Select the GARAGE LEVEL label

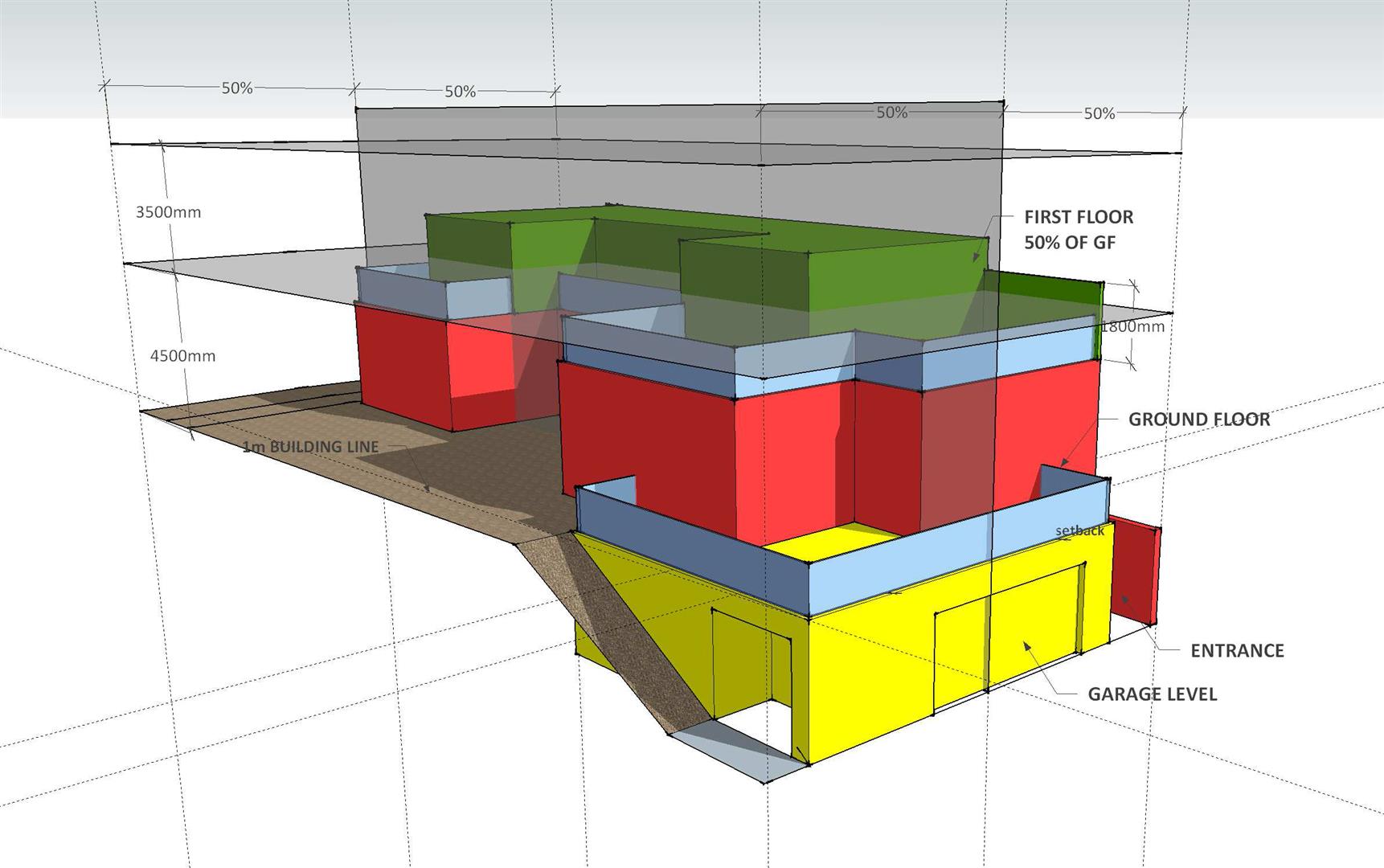pos(1152,694)
